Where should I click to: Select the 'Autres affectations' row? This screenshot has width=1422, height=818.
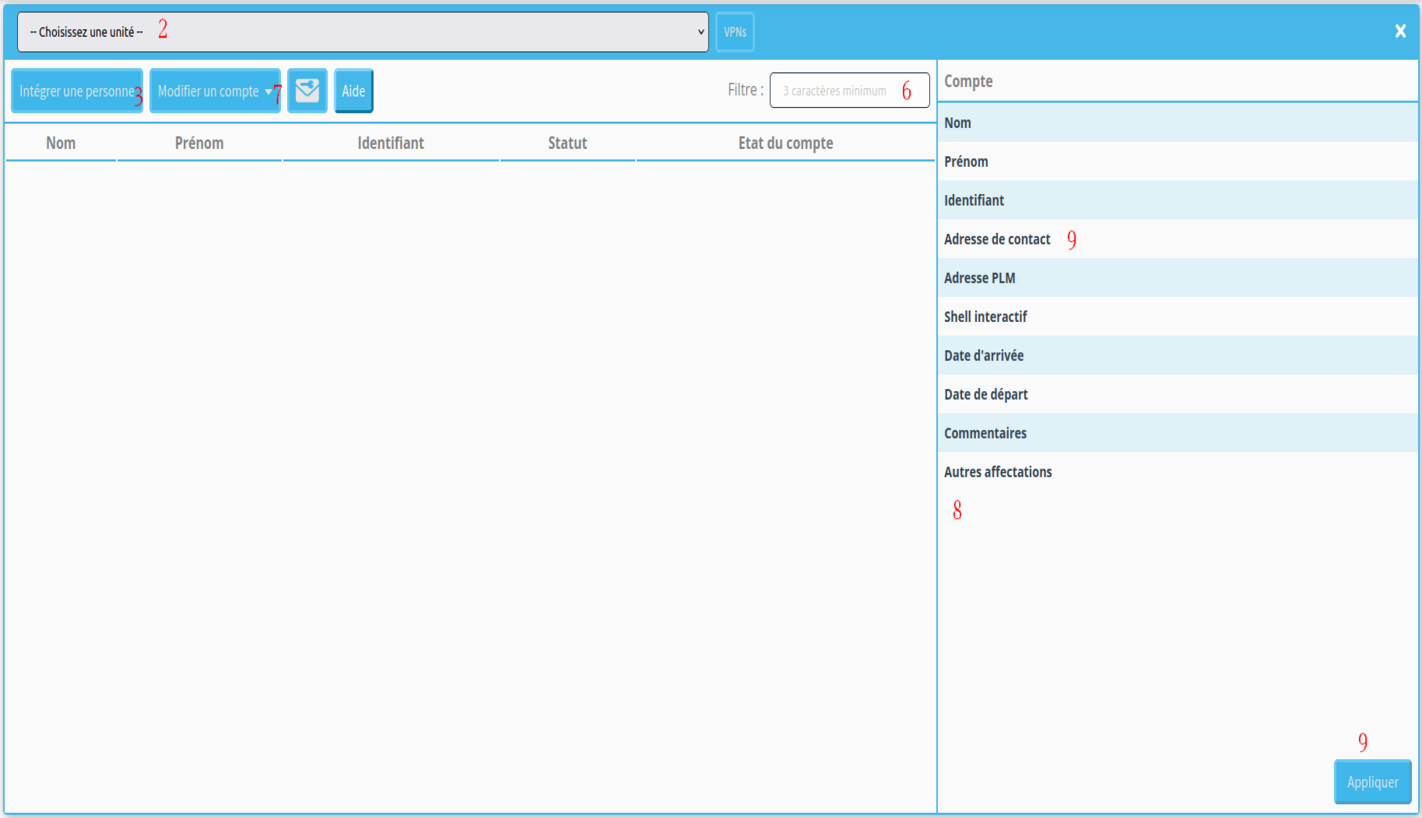997,472
